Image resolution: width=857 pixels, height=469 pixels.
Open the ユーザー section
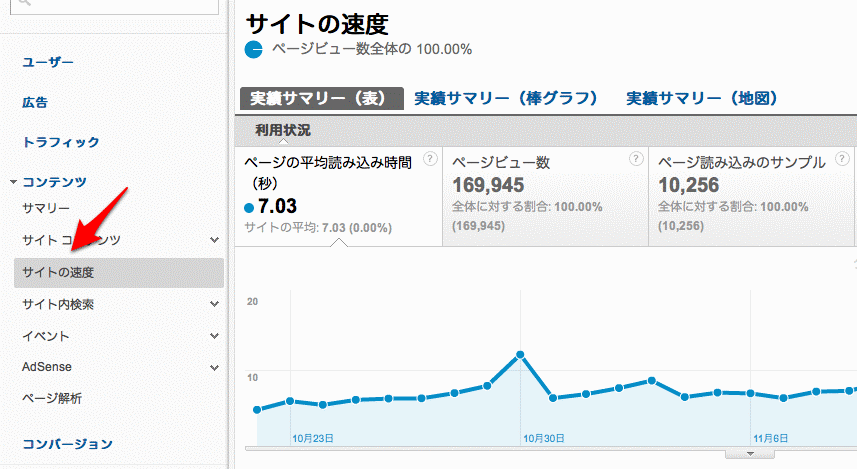(48, 62)
